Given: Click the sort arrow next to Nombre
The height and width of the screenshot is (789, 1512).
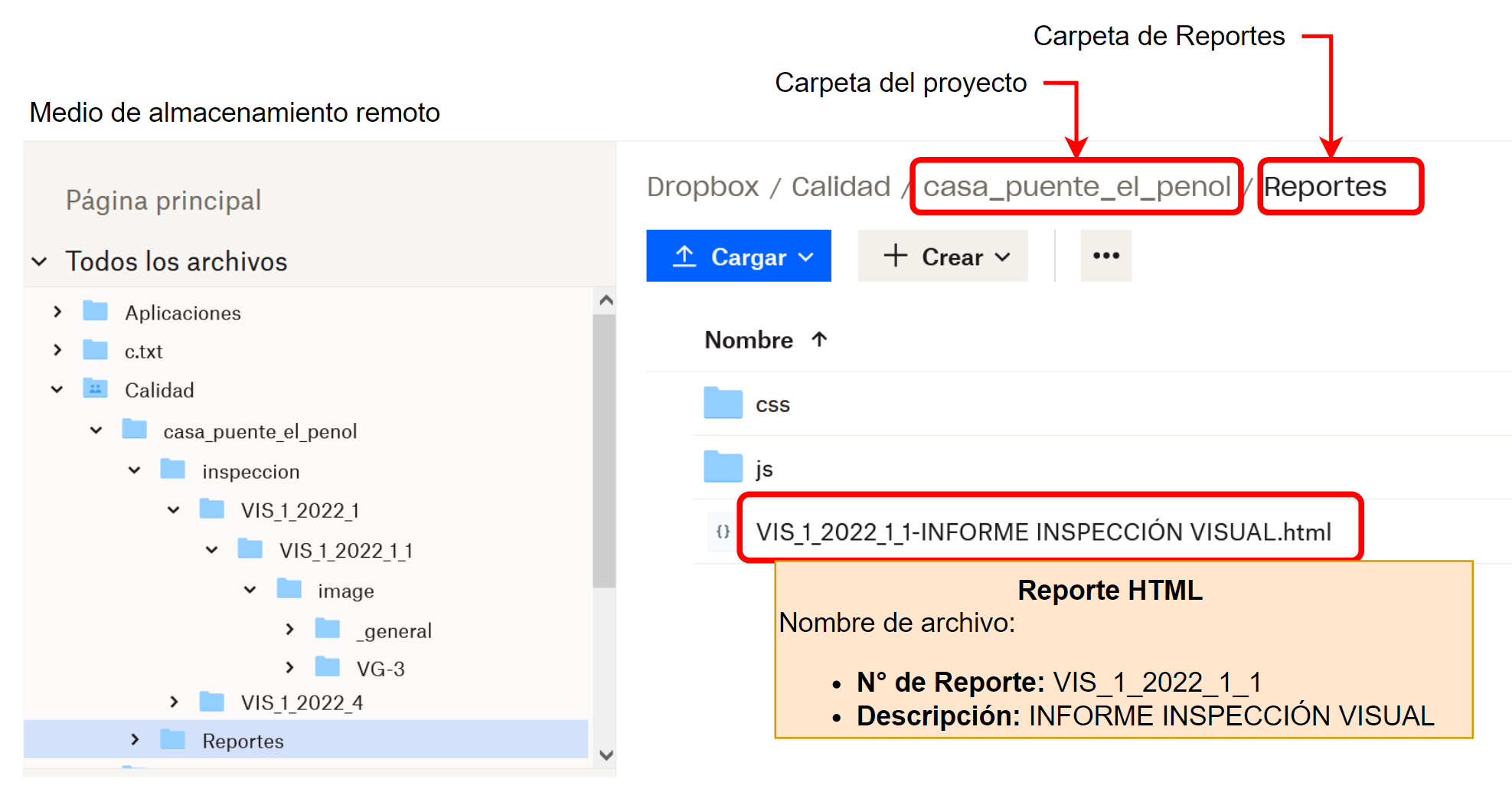Looking at the screenshot, I should [819, 339].
